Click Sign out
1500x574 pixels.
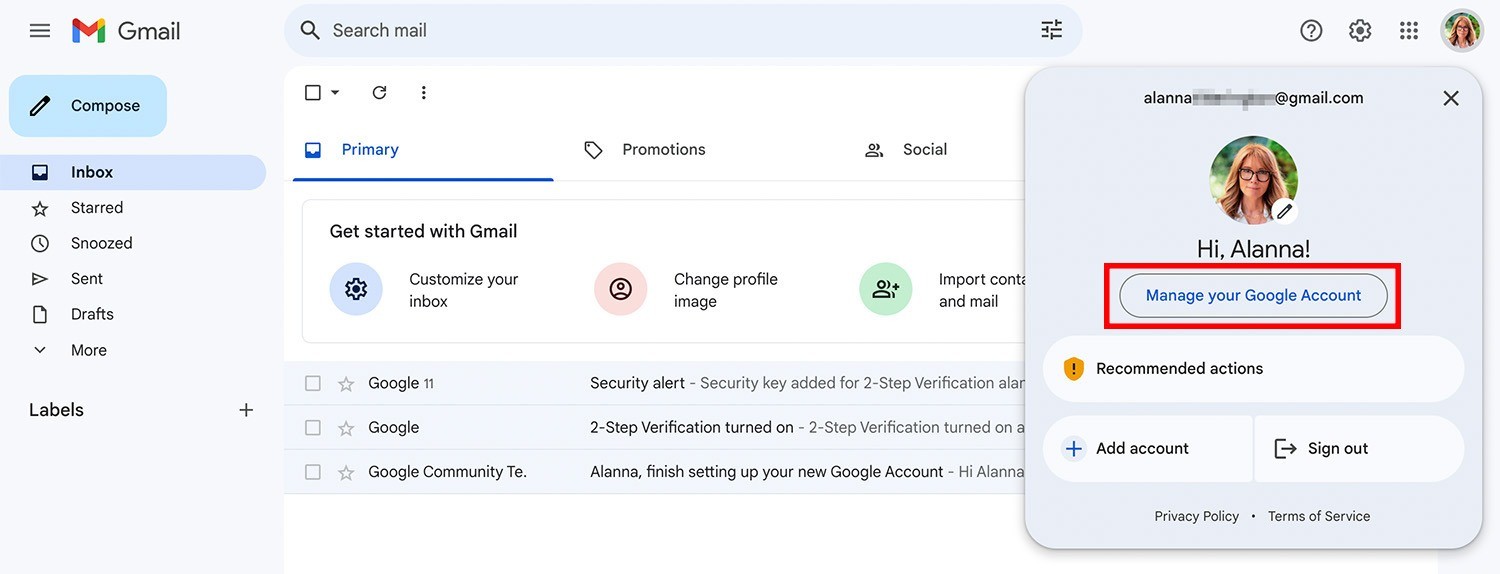point(1359,449)
